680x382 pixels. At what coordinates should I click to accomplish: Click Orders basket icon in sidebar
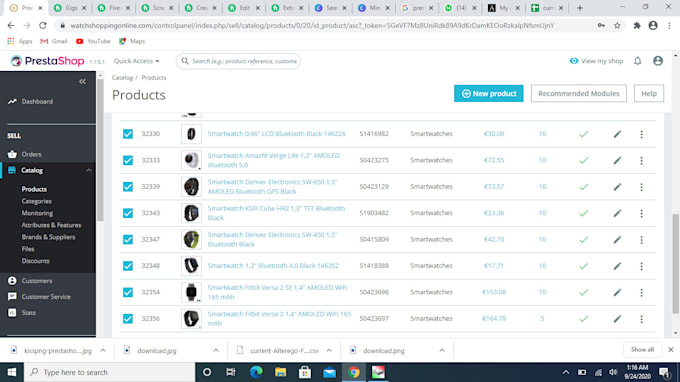coord(12,154)
